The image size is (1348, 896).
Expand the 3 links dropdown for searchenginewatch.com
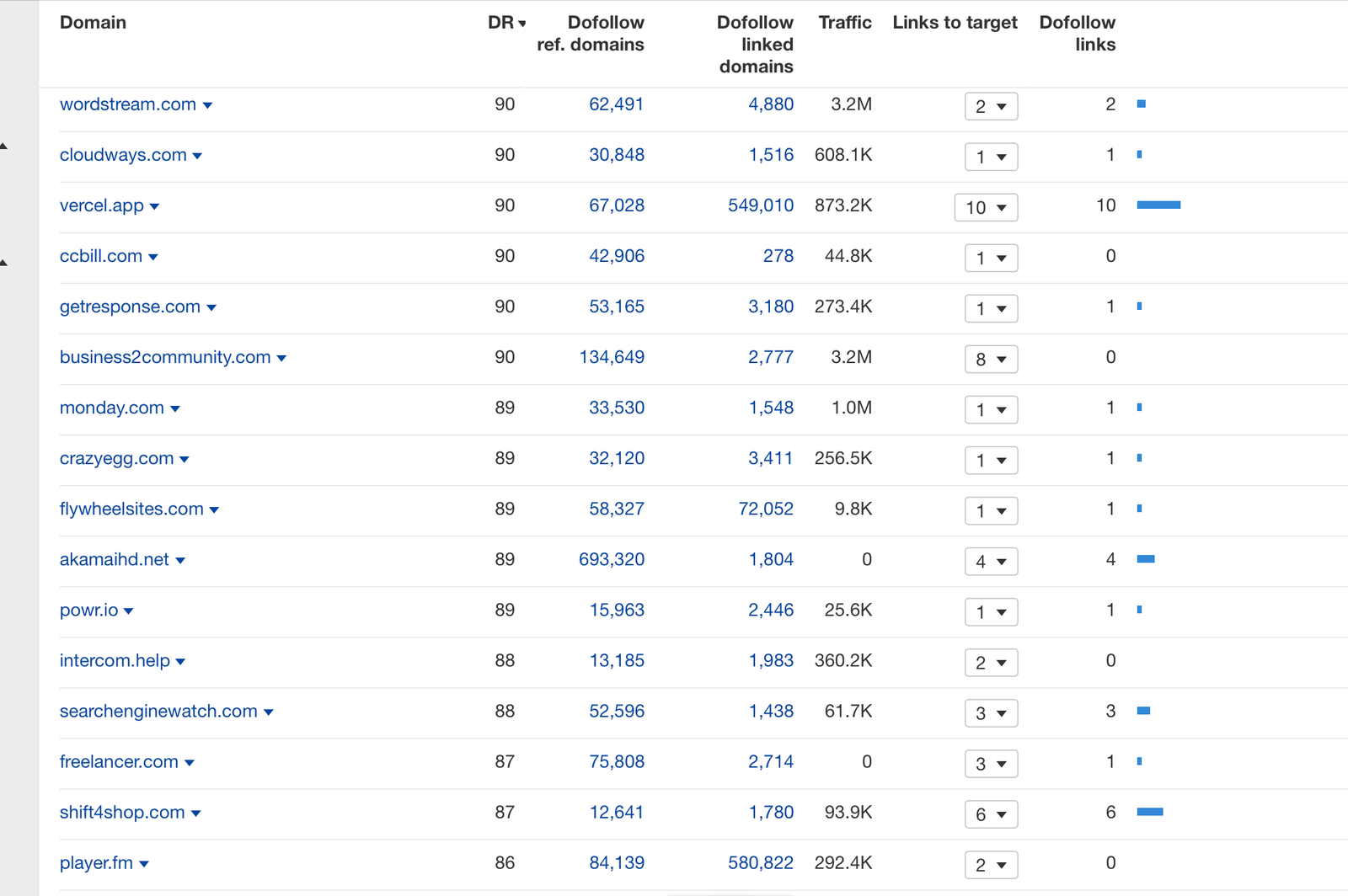991,712
